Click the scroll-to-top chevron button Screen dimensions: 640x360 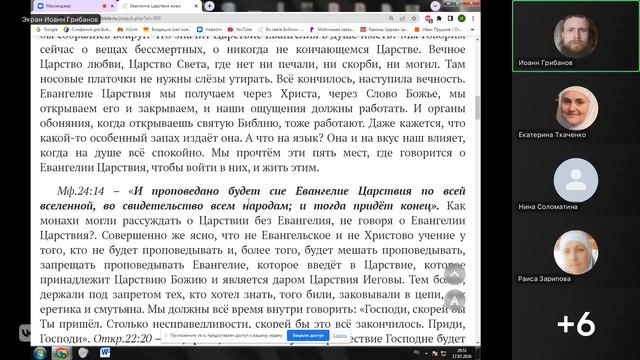click(454, 274)
